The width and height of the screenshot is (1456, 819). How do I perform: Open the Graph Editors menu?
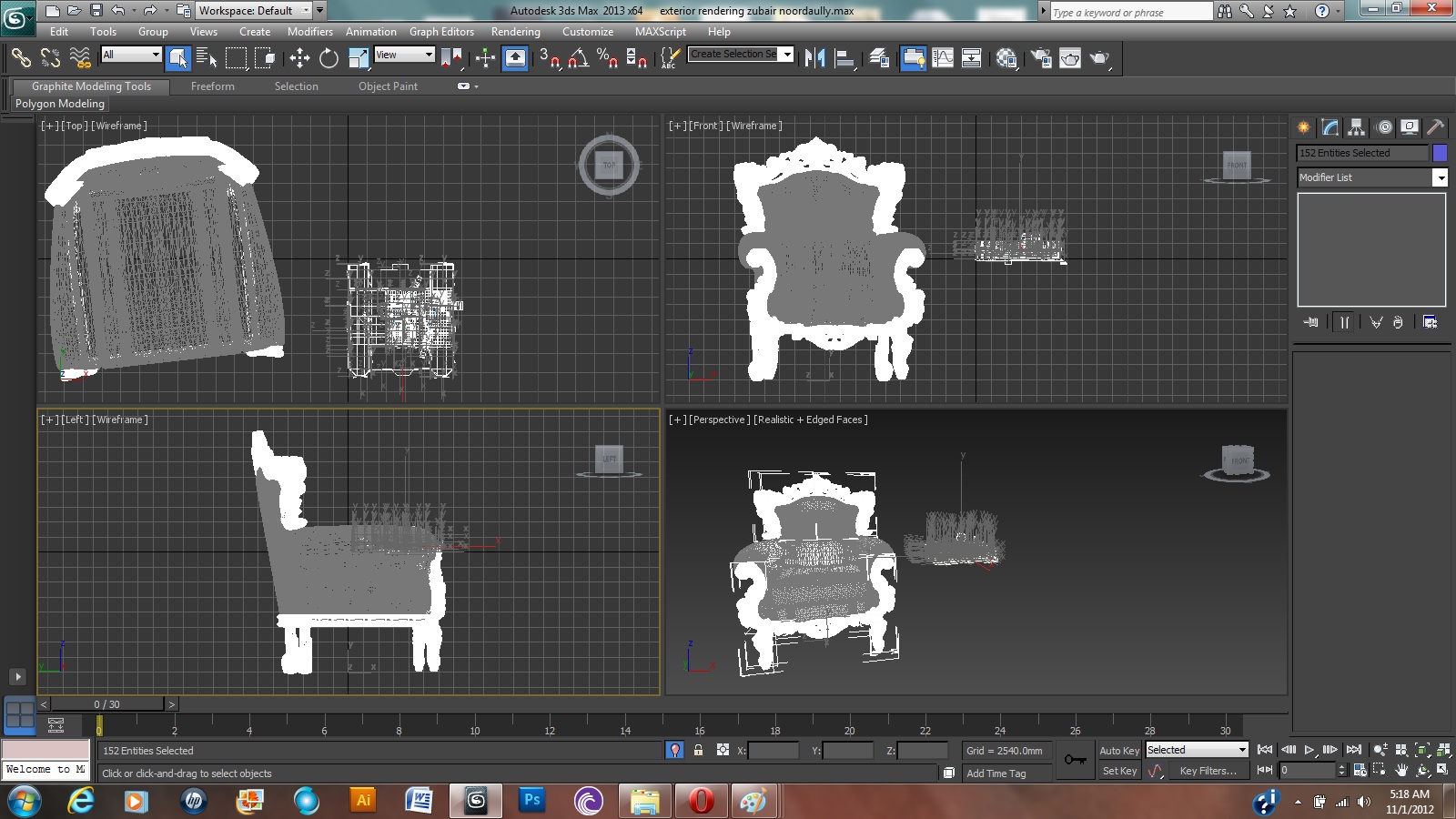coord(441,32)
